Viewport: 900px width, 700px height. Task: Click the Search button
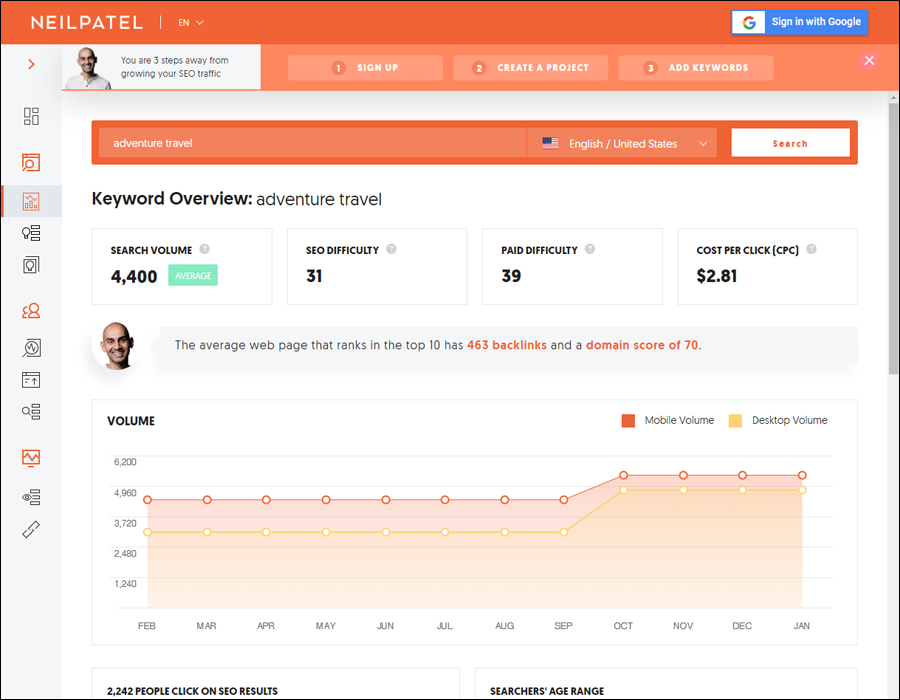(790, 143)
